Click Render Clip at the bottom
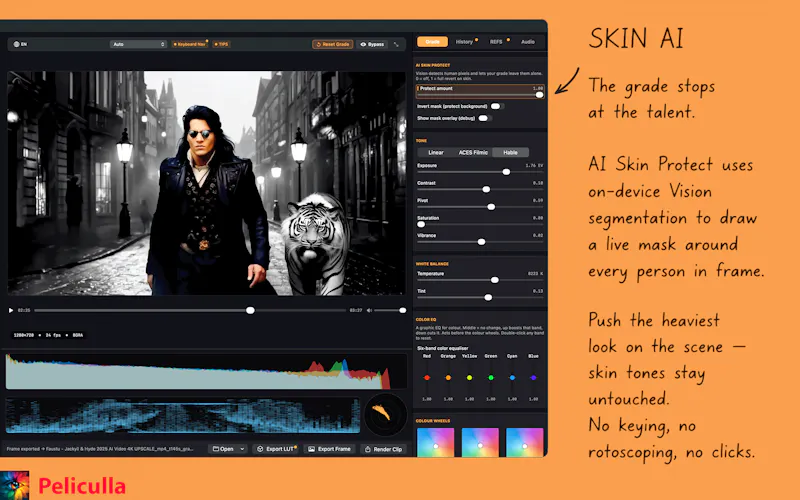800x500 pixels. click(384, 449)
